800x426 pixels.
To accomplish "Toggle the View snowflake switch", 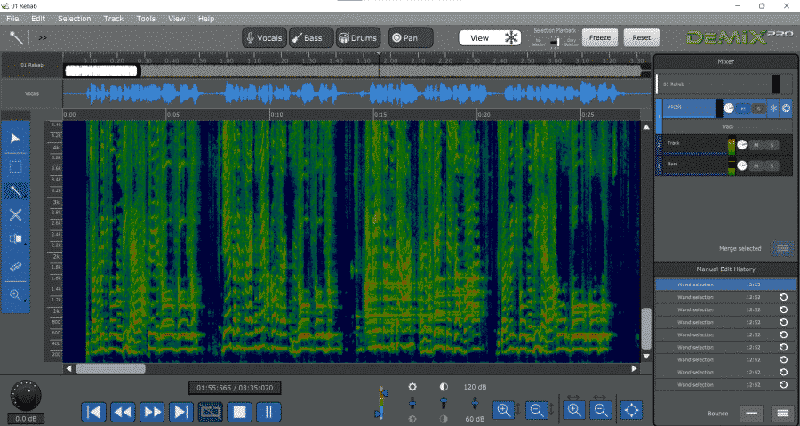I will [510, 37].
